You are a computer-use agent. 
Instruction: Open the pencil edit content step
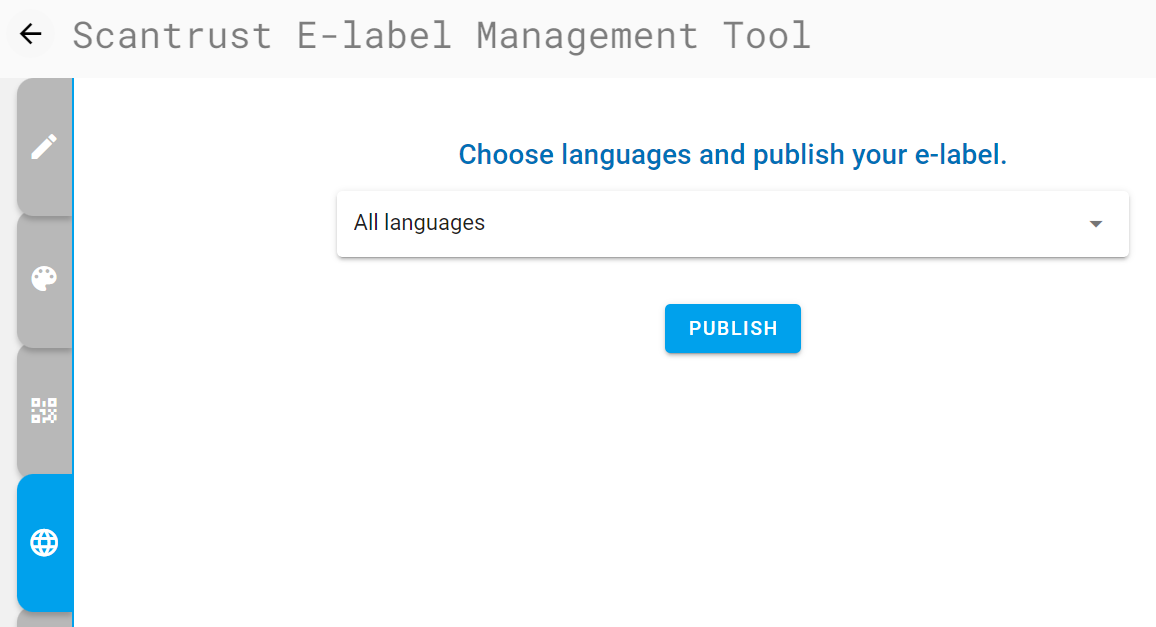click(44, 146)
